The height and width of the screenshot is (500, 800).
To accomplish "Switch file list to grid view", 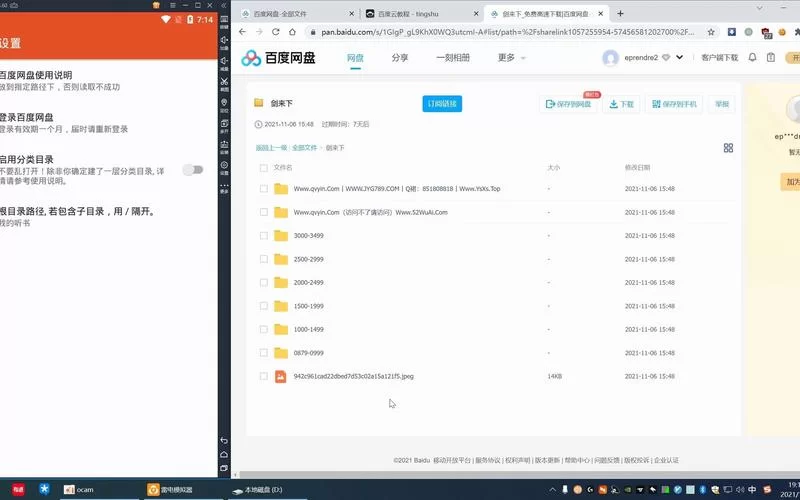I will pyautogui.click(x=728, y=148).
